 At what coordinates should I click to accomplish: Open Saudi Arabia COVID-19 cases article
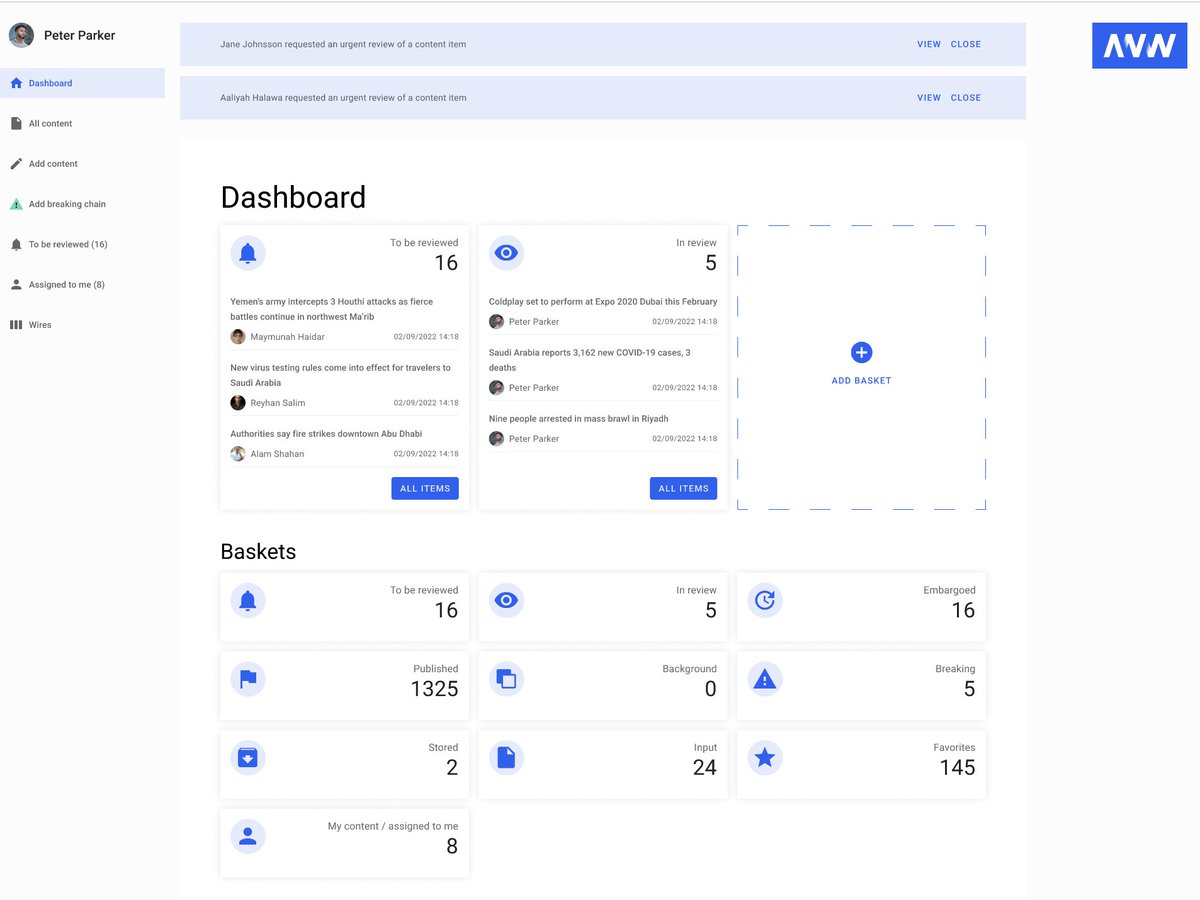click(589, 360)
